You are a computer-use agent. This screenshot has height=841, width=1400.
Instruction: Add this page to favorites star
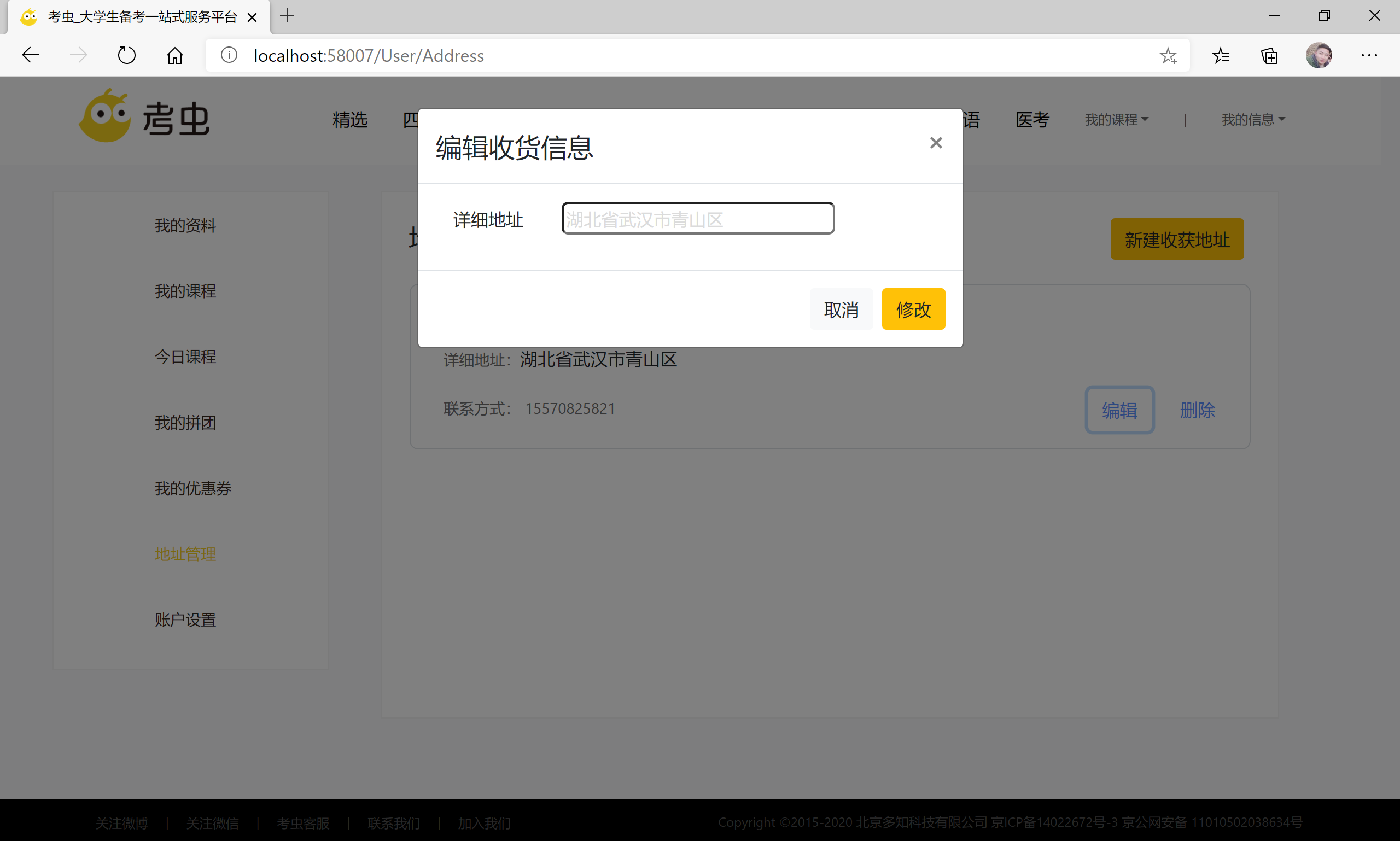(1168, 56)
